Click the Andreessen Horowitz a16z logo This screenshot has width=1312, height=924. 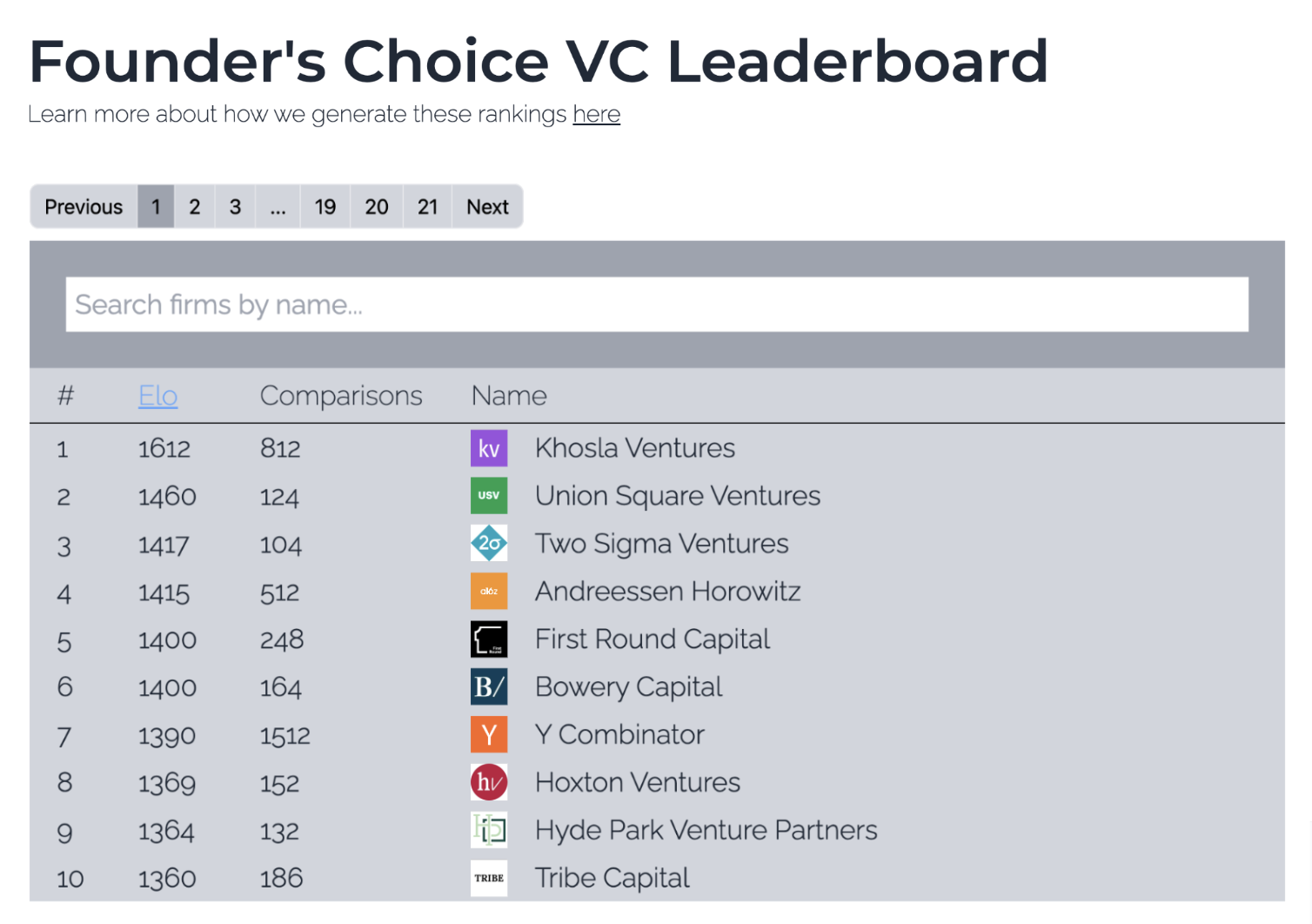click(x=489, y=592)
